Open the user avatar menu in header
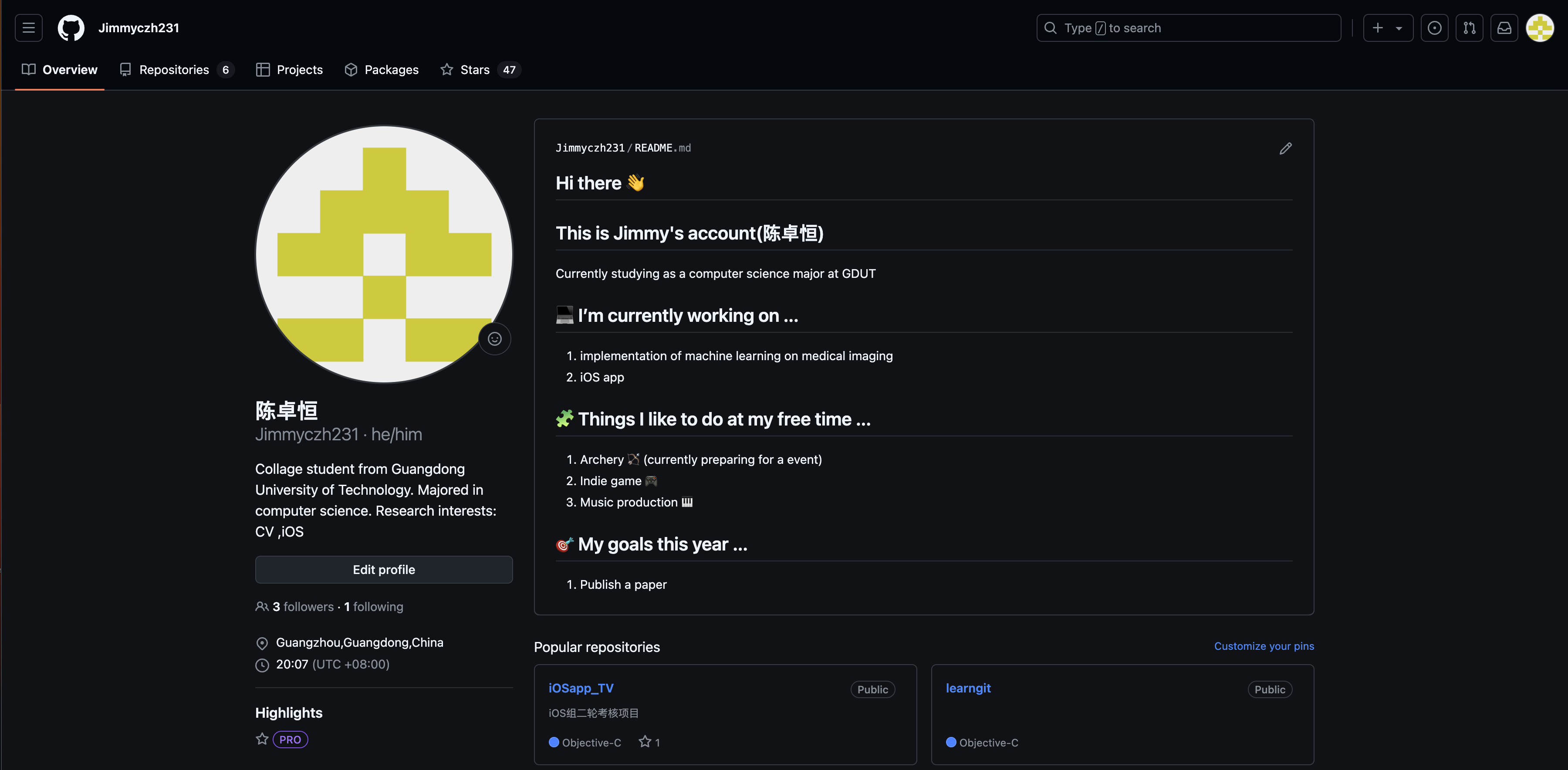 coord(1540,28)
